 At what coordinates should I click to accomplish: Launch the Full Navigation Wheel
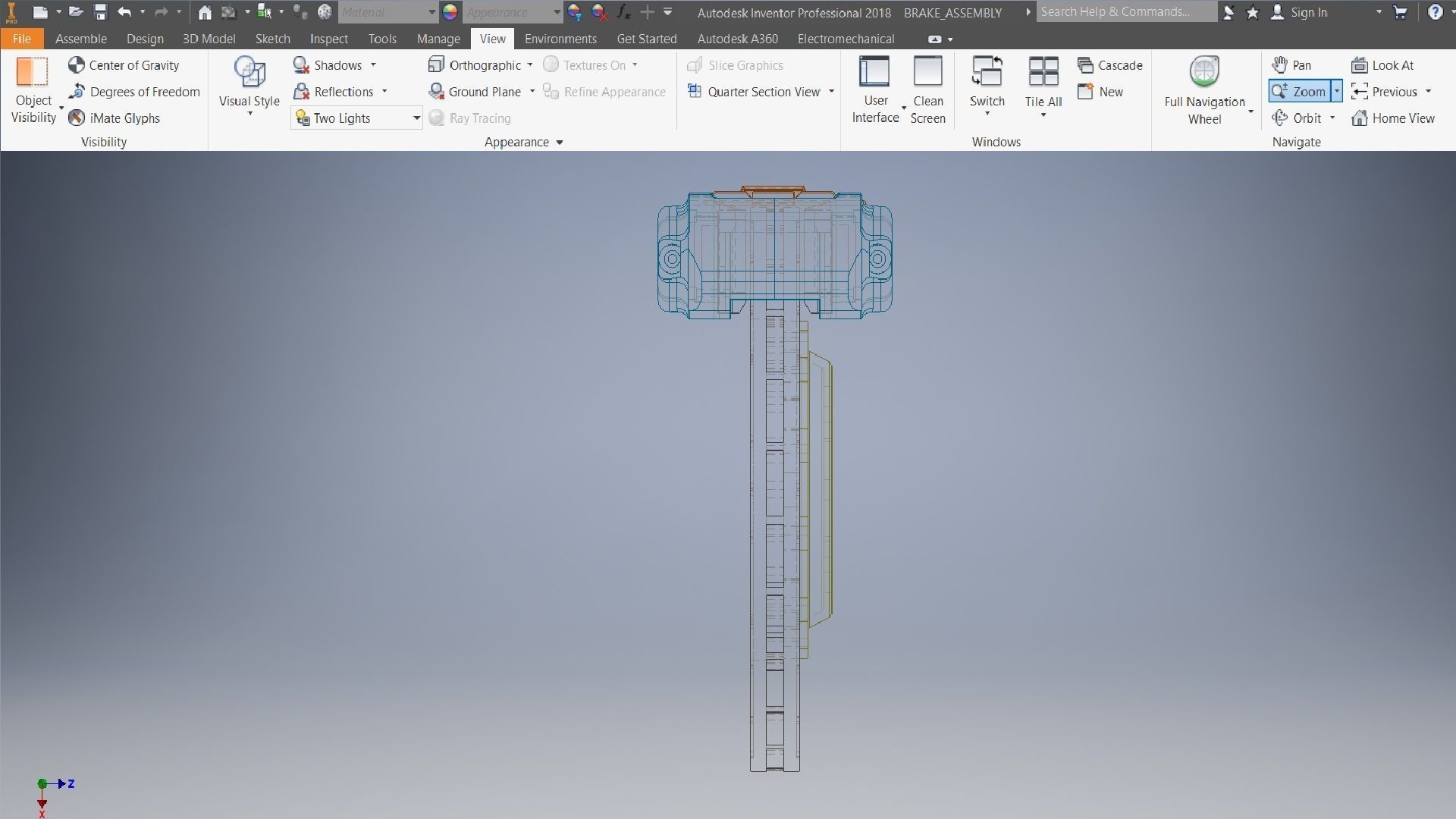tap(1204, 74)
